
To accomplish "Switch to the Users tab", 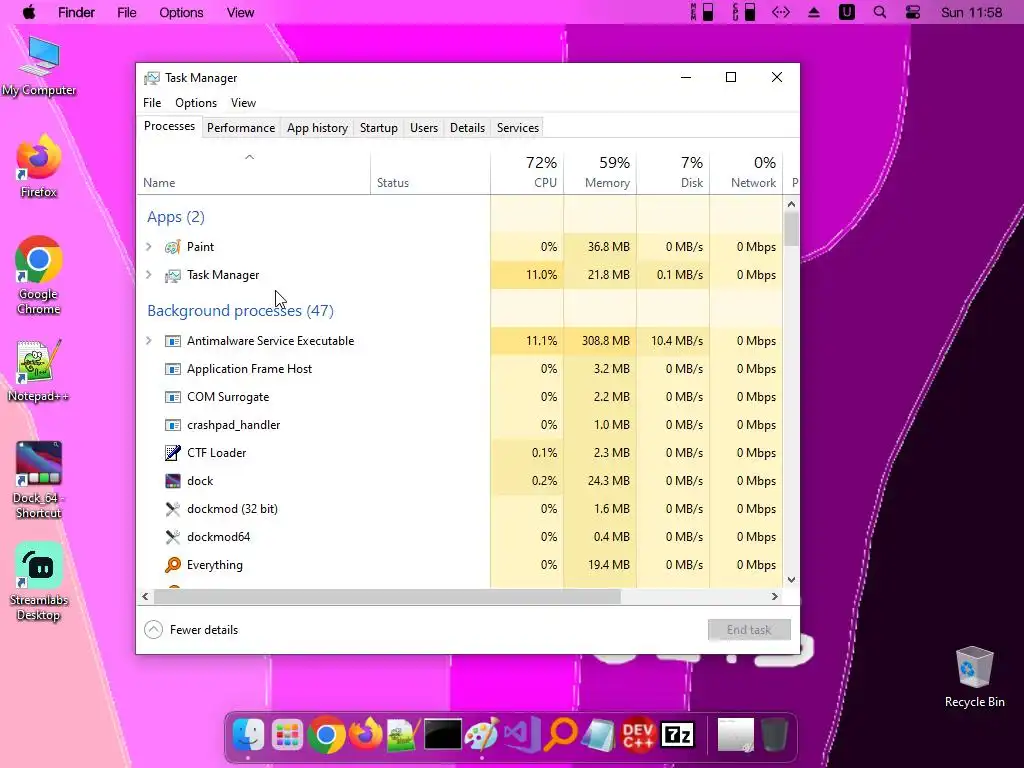I will pos(424,128).
